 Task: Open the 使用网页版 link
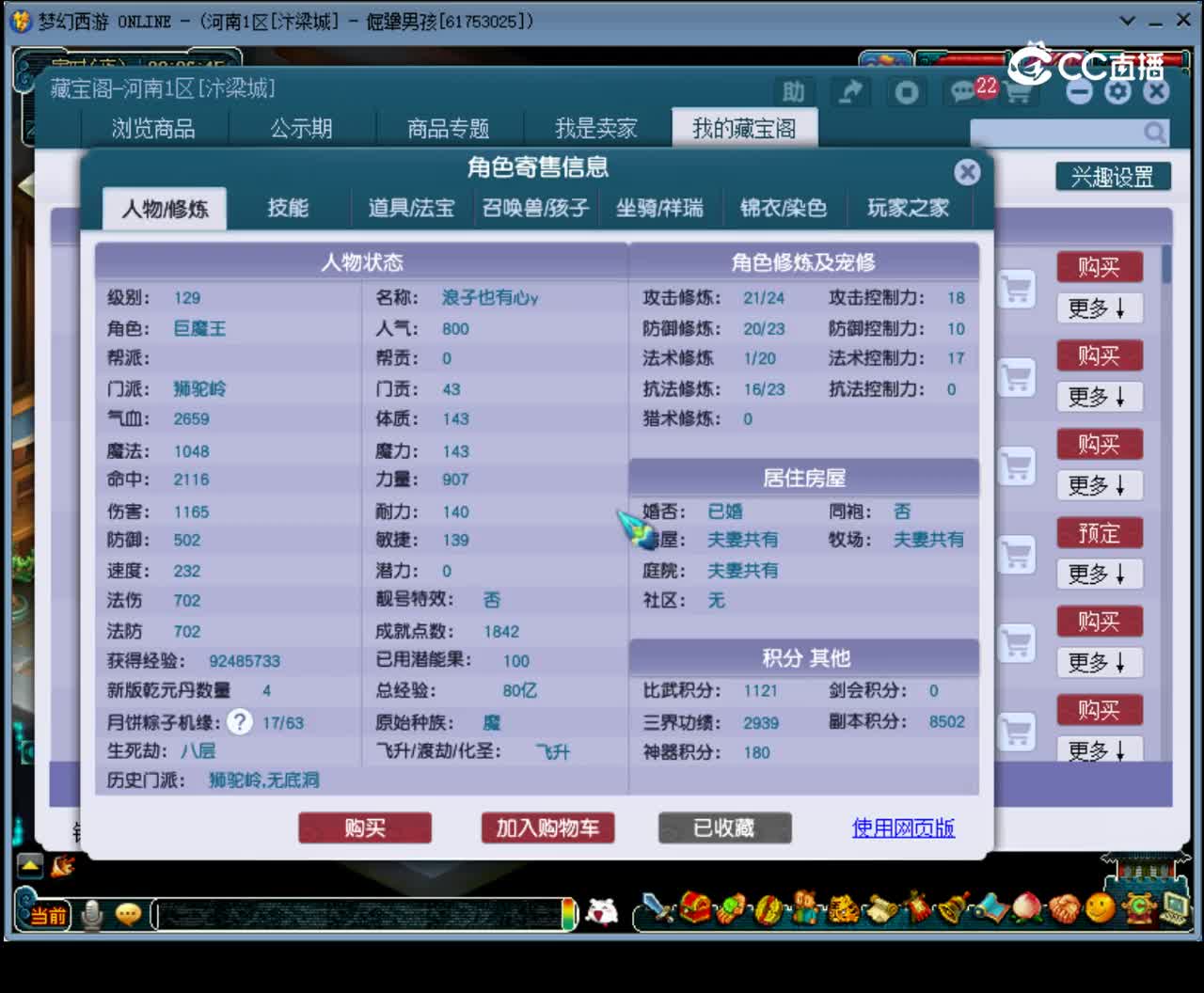point(903,828)
